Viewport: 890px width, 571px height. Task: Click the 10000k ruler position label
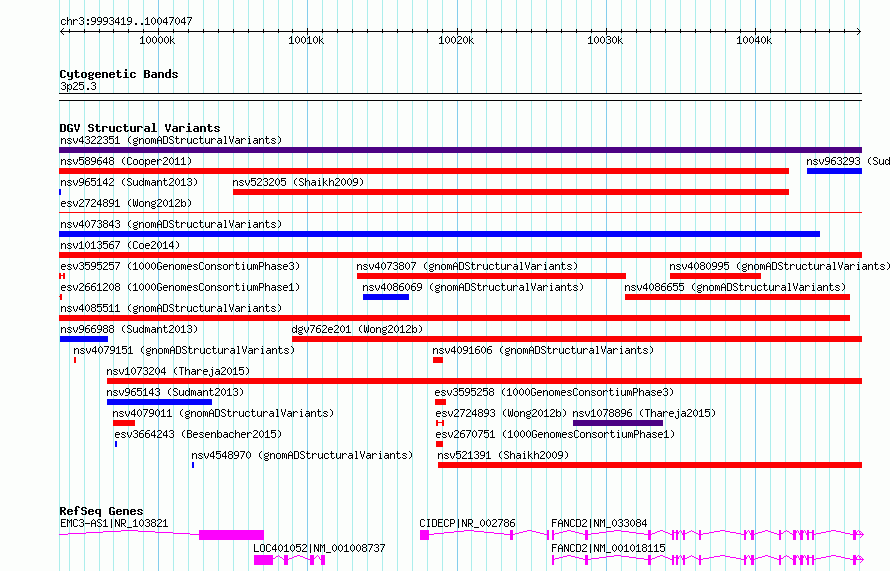(x=157, y=40)
